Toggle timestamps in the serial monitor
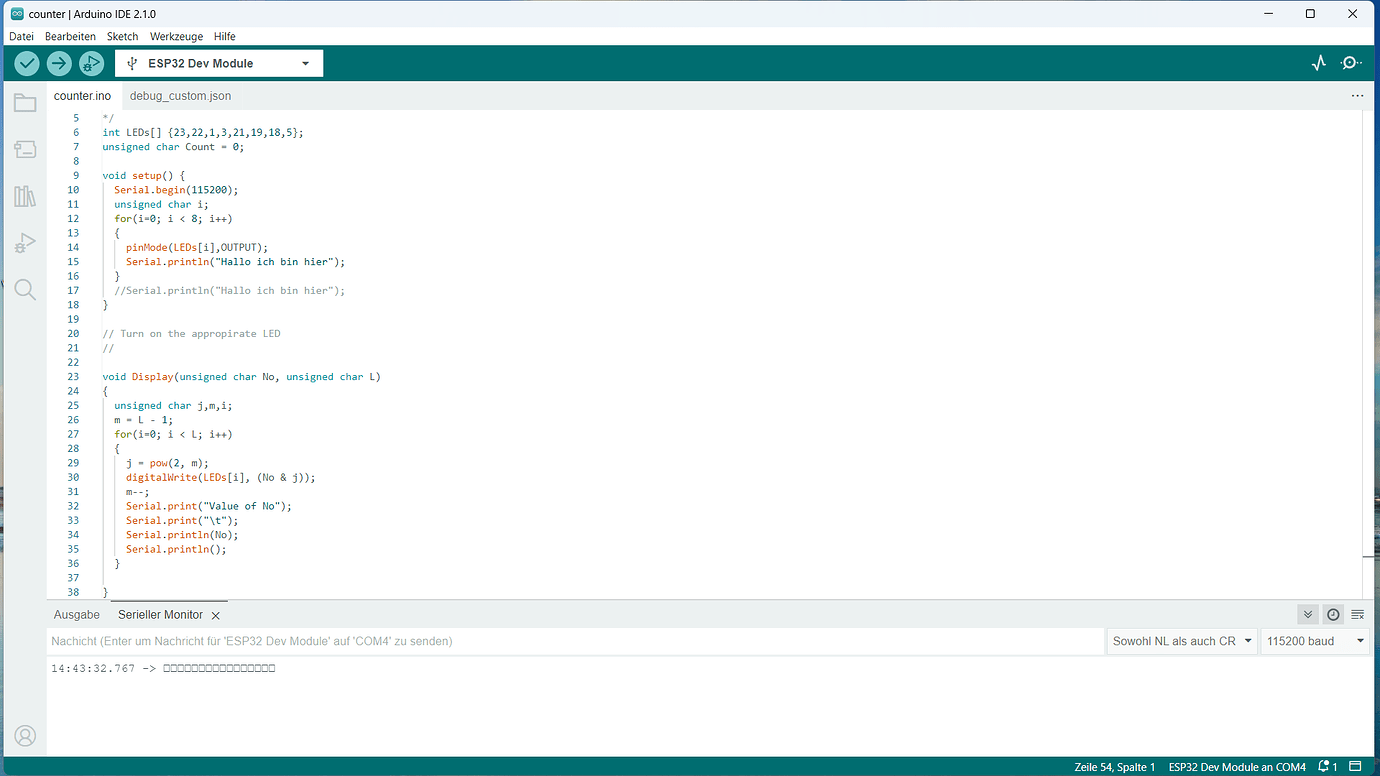 tap(1333, 614)
